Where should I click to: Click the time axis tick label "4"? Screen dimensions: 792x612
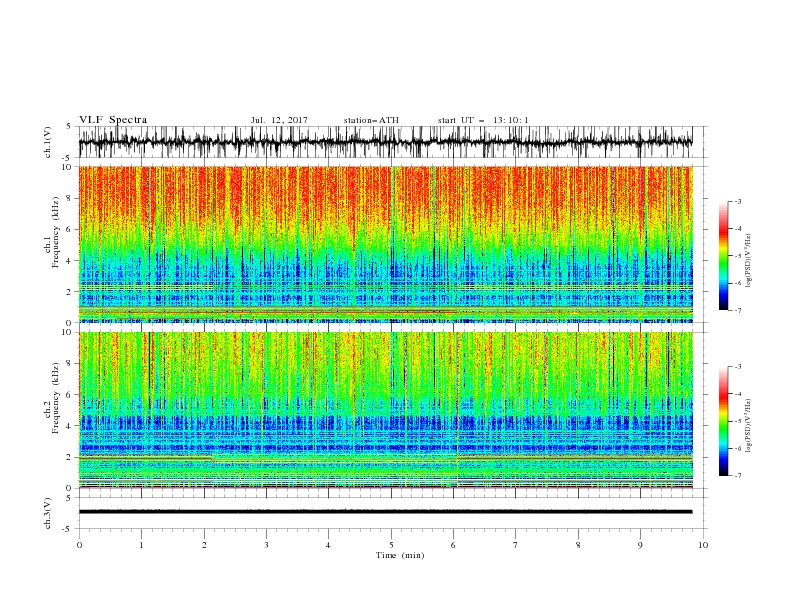pyautogui.click(x=328, y=545)
